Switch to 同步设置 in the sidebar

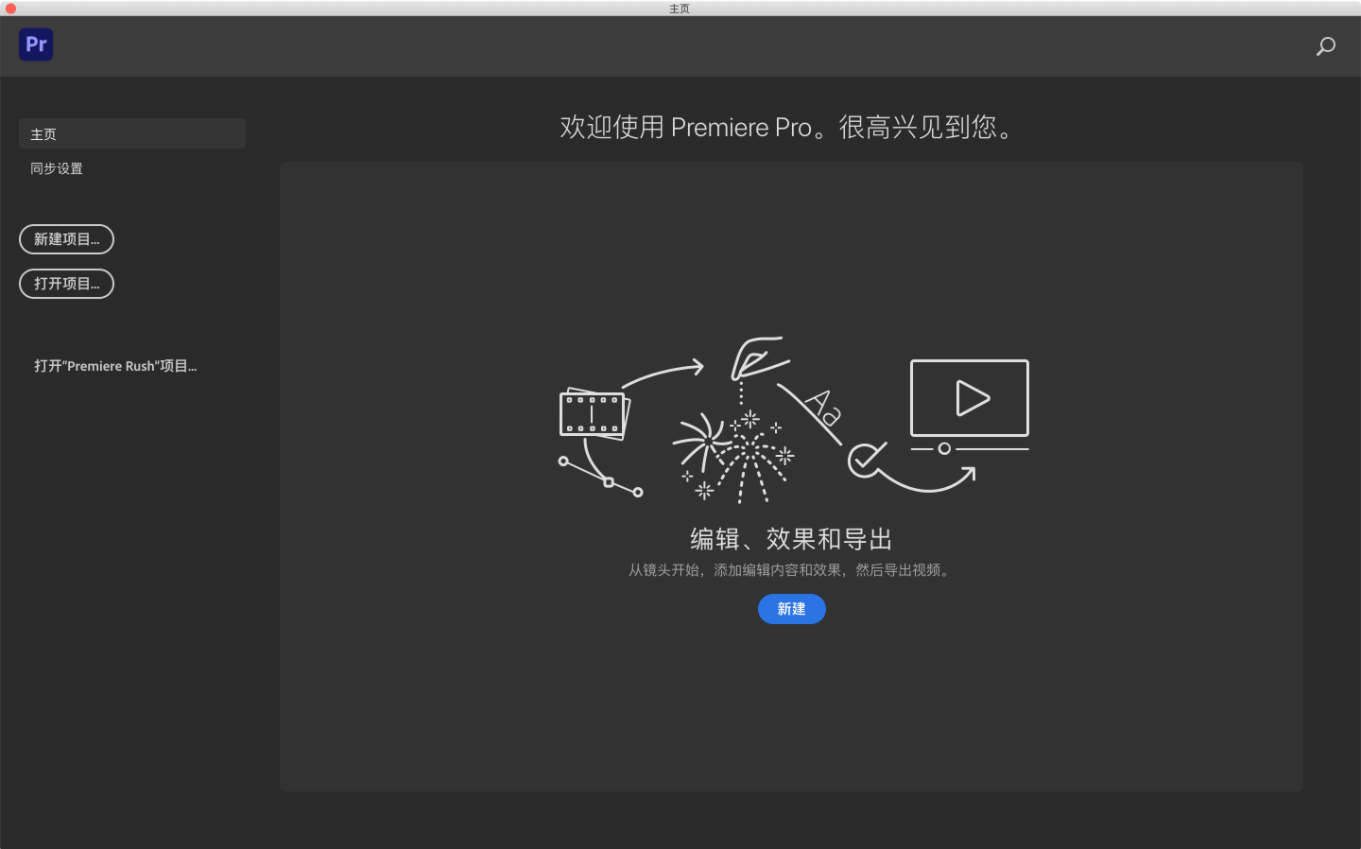[56, 168]
